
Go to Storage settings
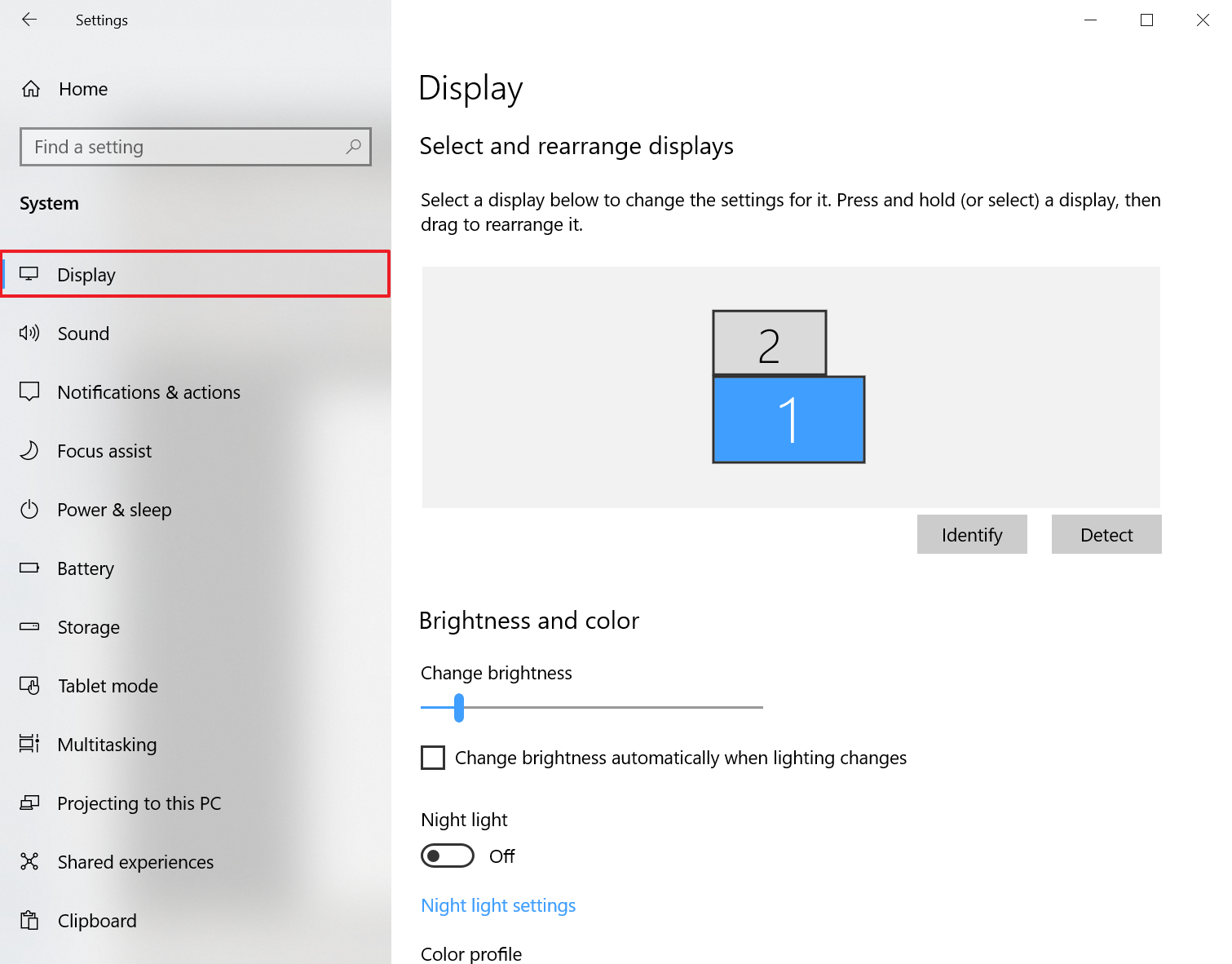(88, 627)
